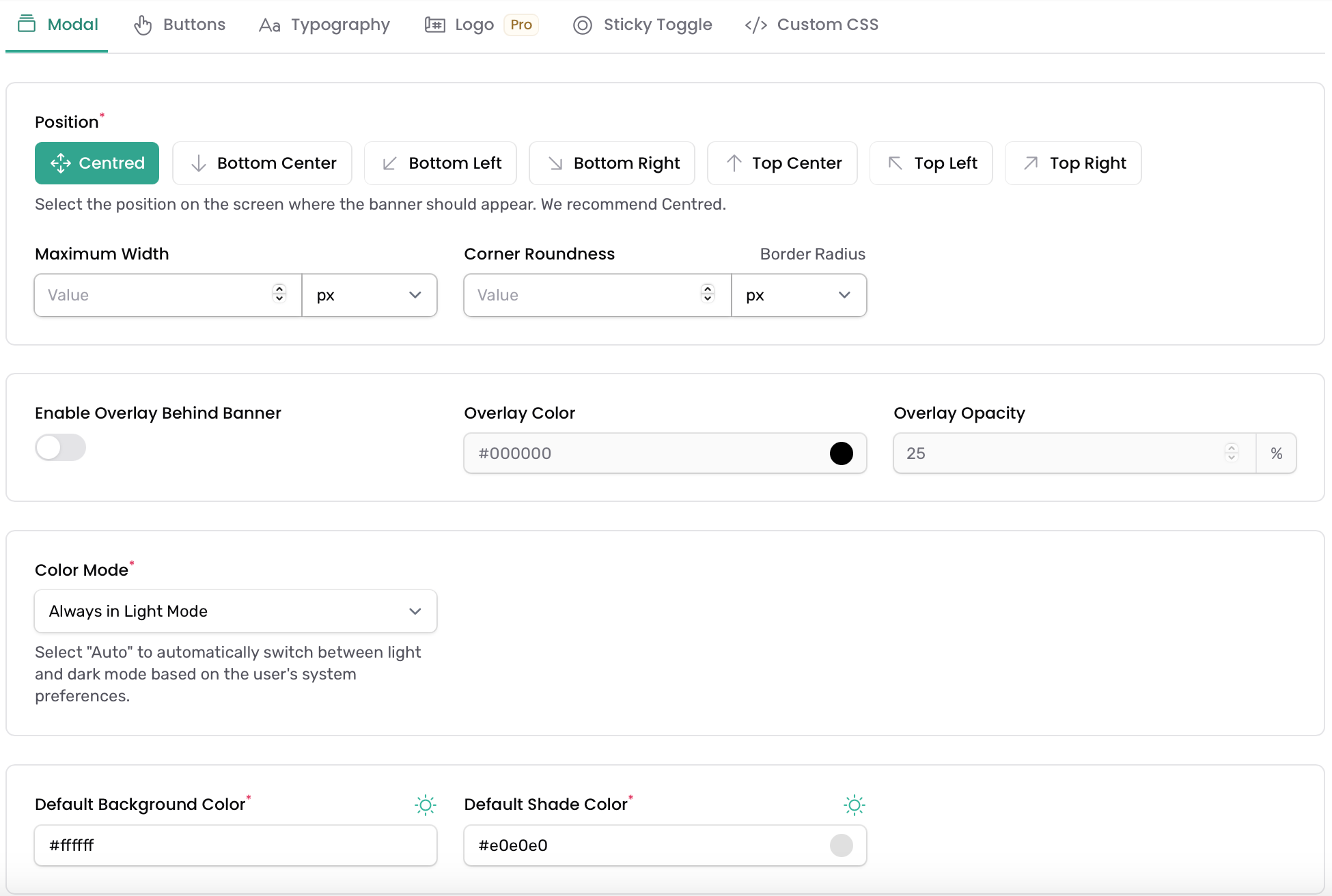Screen dimensions: 1332x896
Task: Click the Overlay Color hex field
Action: (x=665, y=453)
